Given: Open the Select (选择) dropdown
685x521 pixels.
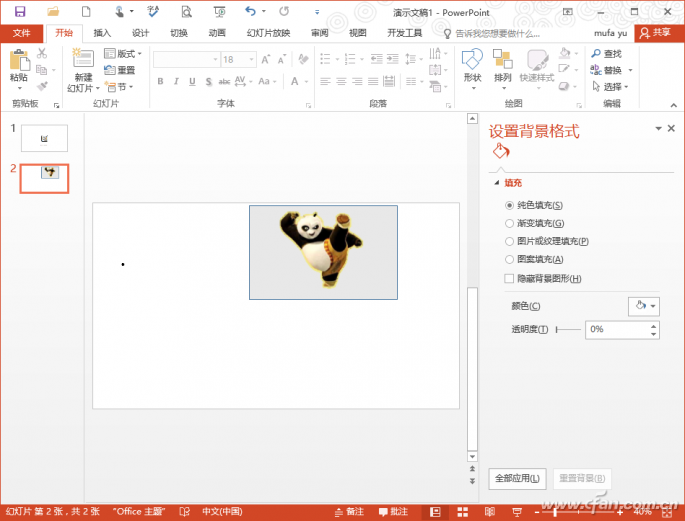Looking at the screenshot, I should 610,86.
